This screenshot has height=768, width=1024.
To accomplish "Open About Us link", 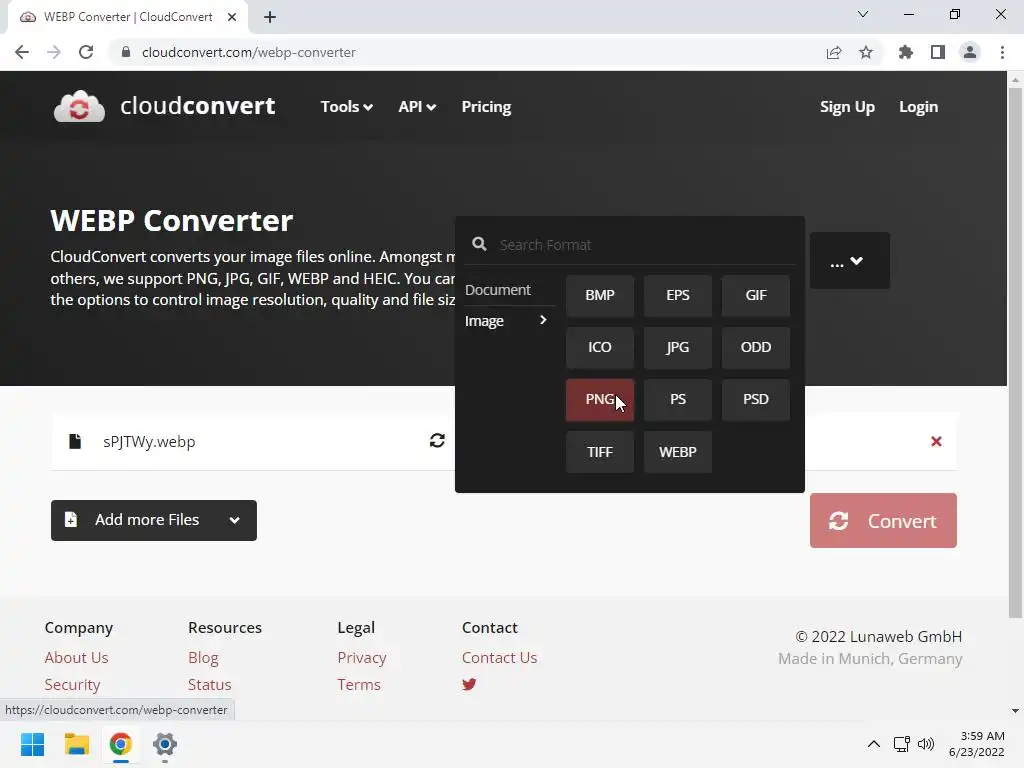I will click(76, 658).
